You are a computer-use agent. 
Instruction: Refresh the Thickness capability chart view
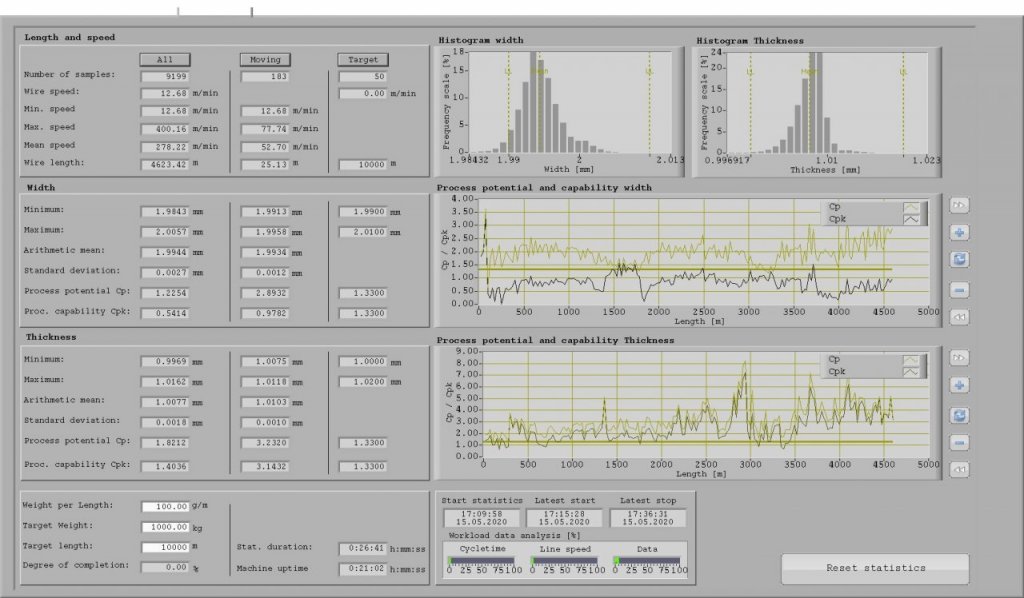959,413
